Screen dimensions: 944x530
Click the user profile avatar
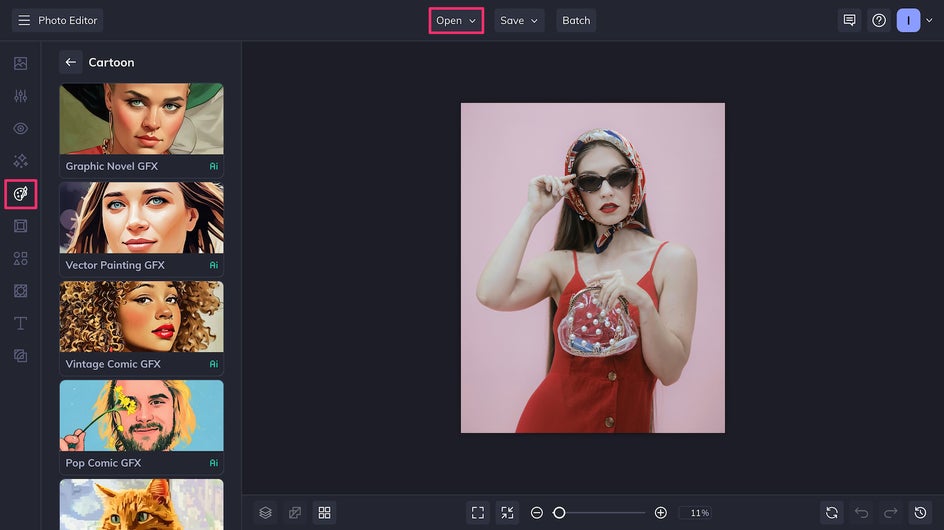[908, 20]
